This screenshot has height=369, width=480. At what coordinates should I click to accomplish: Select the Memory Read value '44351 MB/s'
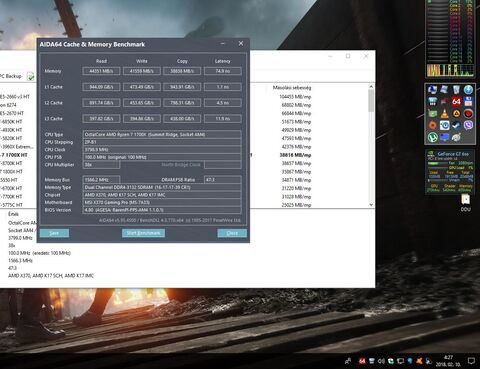click(101, 71)
